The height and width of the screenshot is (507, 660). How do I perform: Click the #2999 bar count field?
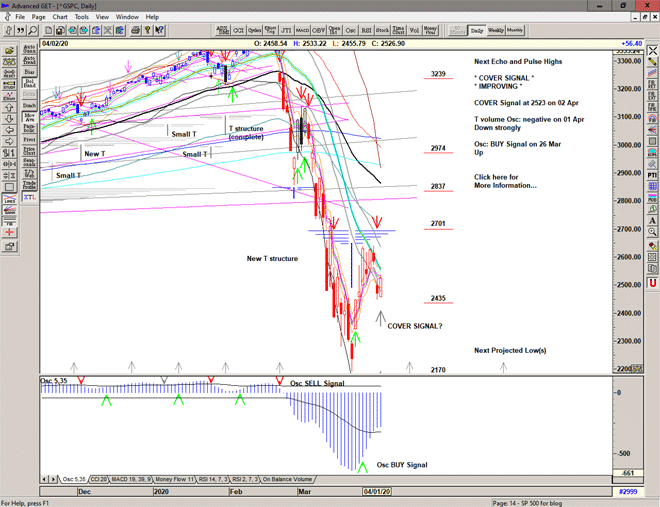[628, 491]
